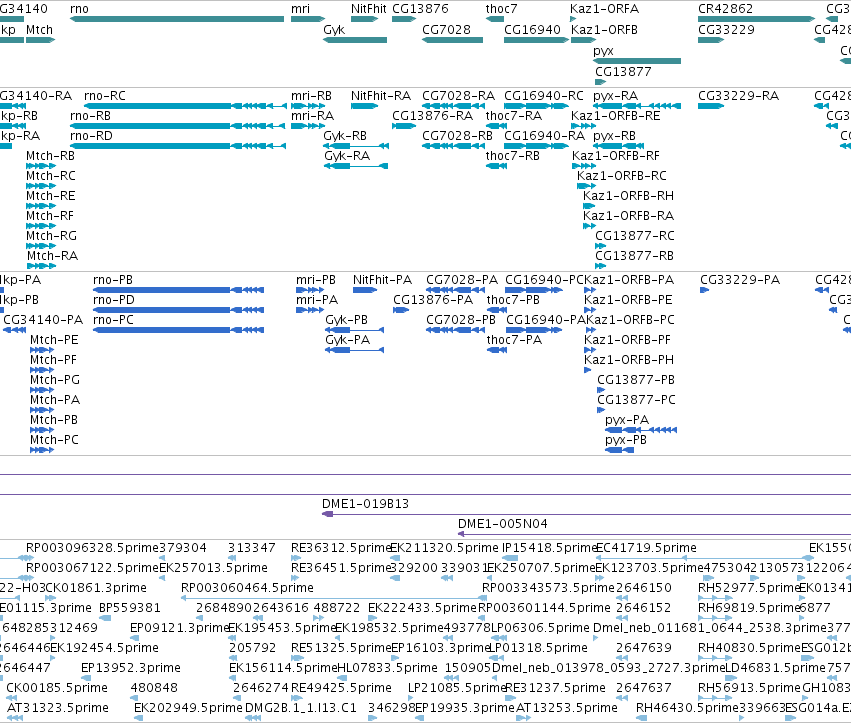The image size is (851, 723).
Task: Open transcript rno-RC
Action: tap(105, 96)
